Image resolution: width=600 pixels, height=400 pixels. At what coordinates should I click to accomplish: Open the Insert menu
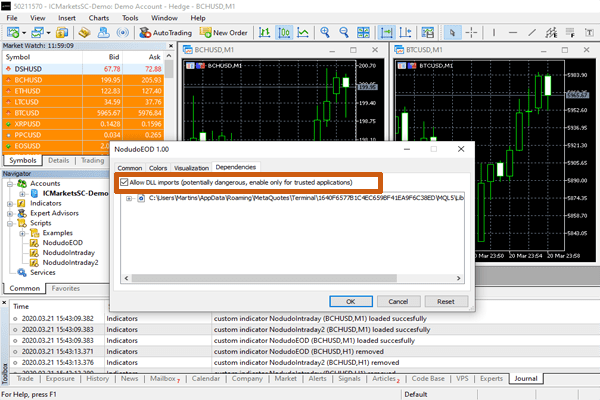(x=67, y=18)
